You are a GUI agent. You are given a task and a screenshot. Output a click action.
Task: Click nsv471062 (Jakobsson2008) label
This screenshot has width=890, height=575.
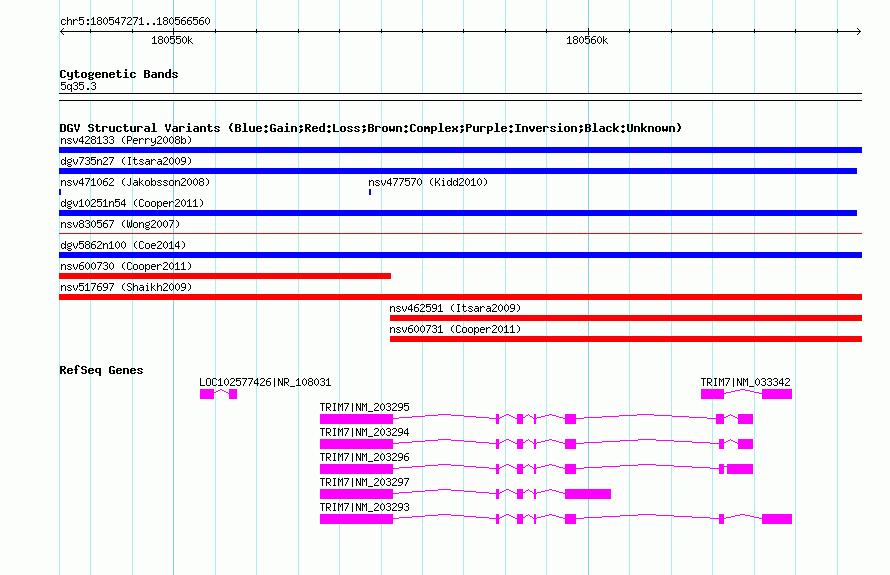pyautogui.click(x=135, y=182)
